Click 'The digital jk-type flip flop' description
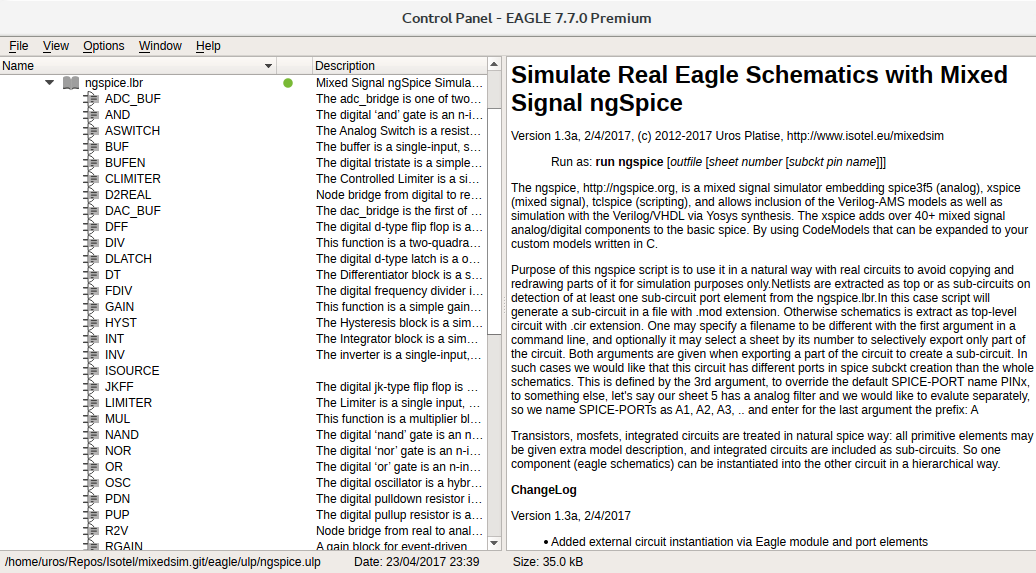Image resolution: width=1036 pixels, height=573 pixels. point(398,387)
